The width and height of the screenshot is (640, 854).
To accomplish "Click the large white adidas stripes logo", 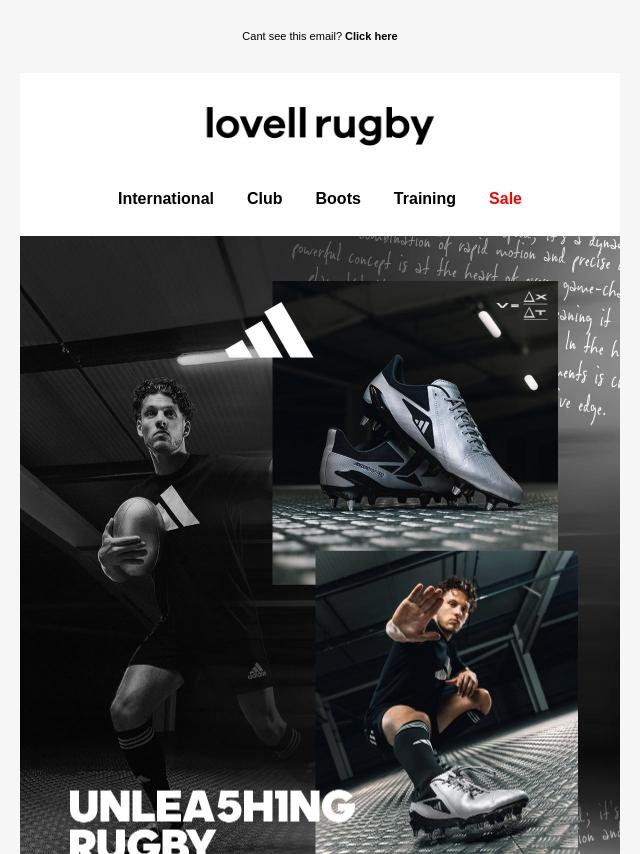I will 270,331.
